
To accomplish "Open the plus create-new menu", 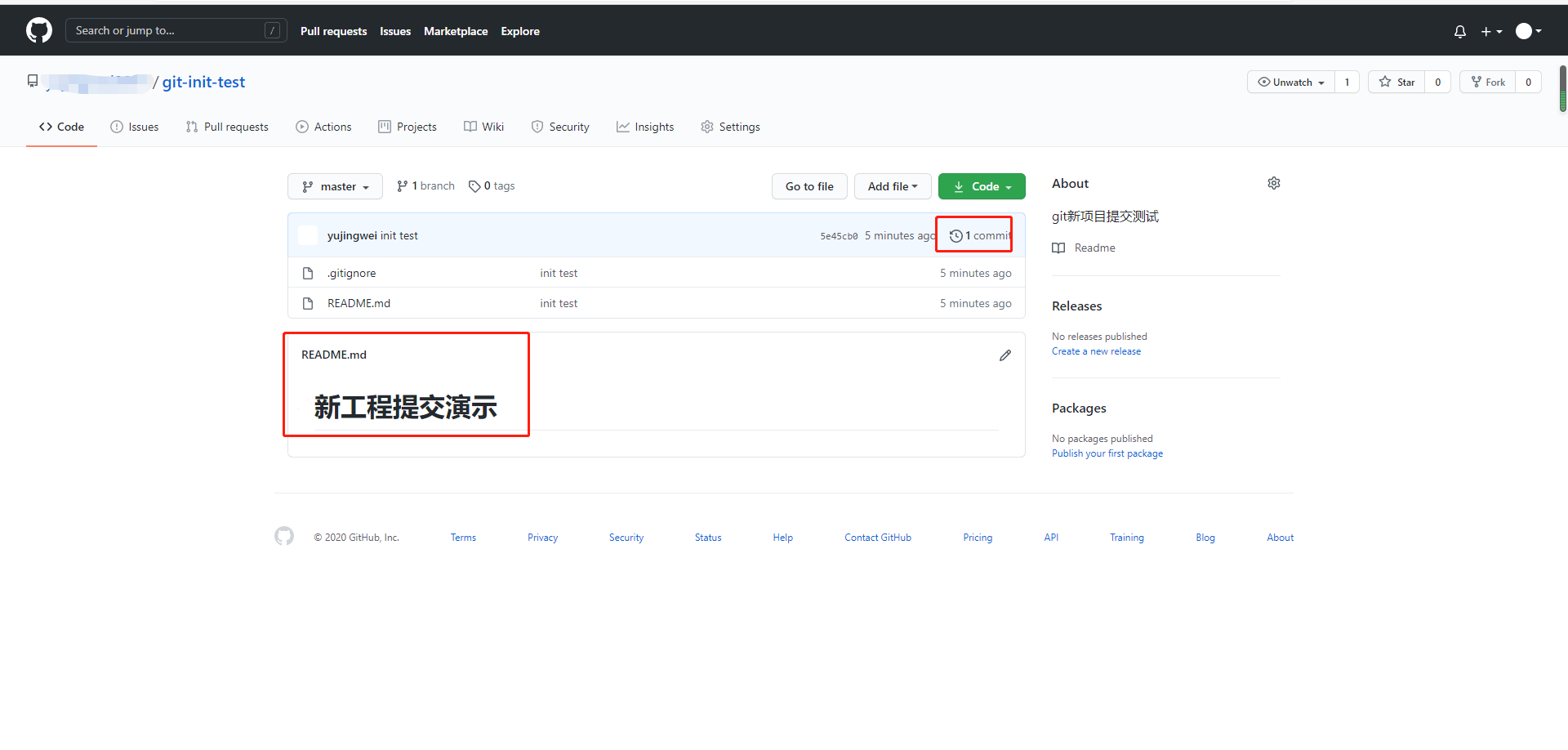I will (x=1491, y=31).
